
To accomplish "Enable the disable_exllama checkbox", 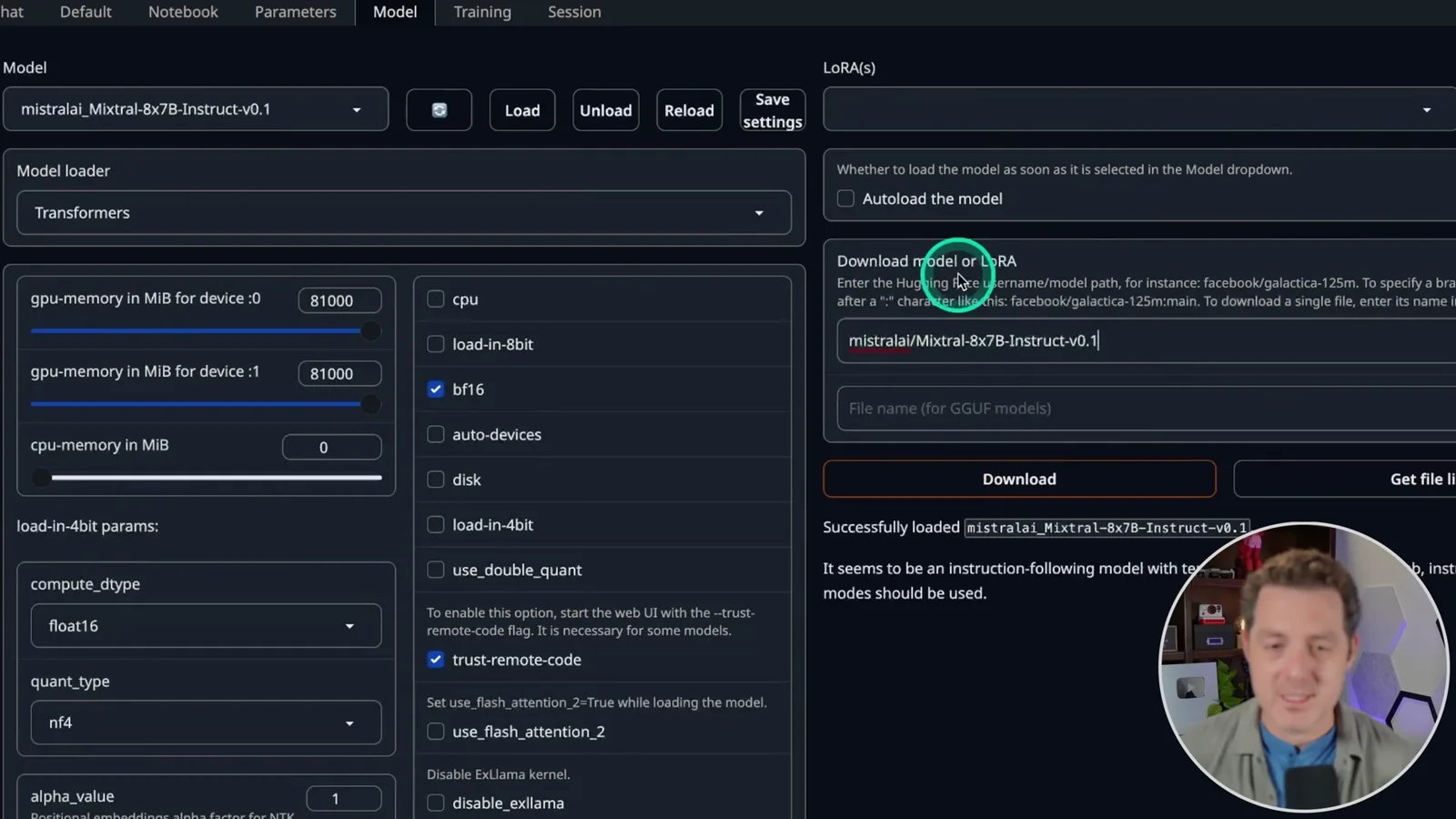I will (x=436, y=804).
